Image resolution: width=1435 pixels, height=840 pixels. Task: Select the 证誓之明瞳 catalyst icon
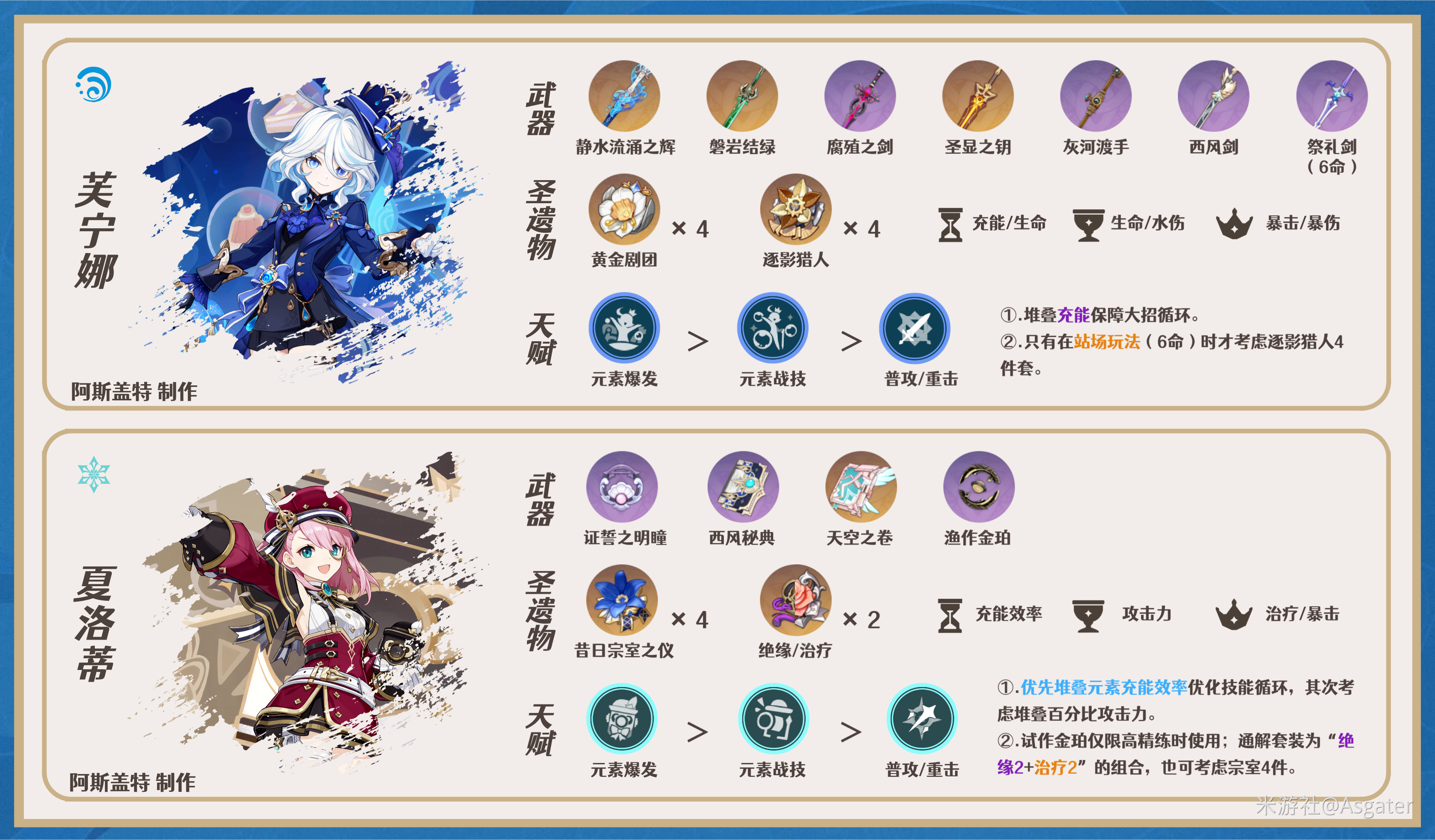[622, 487]
